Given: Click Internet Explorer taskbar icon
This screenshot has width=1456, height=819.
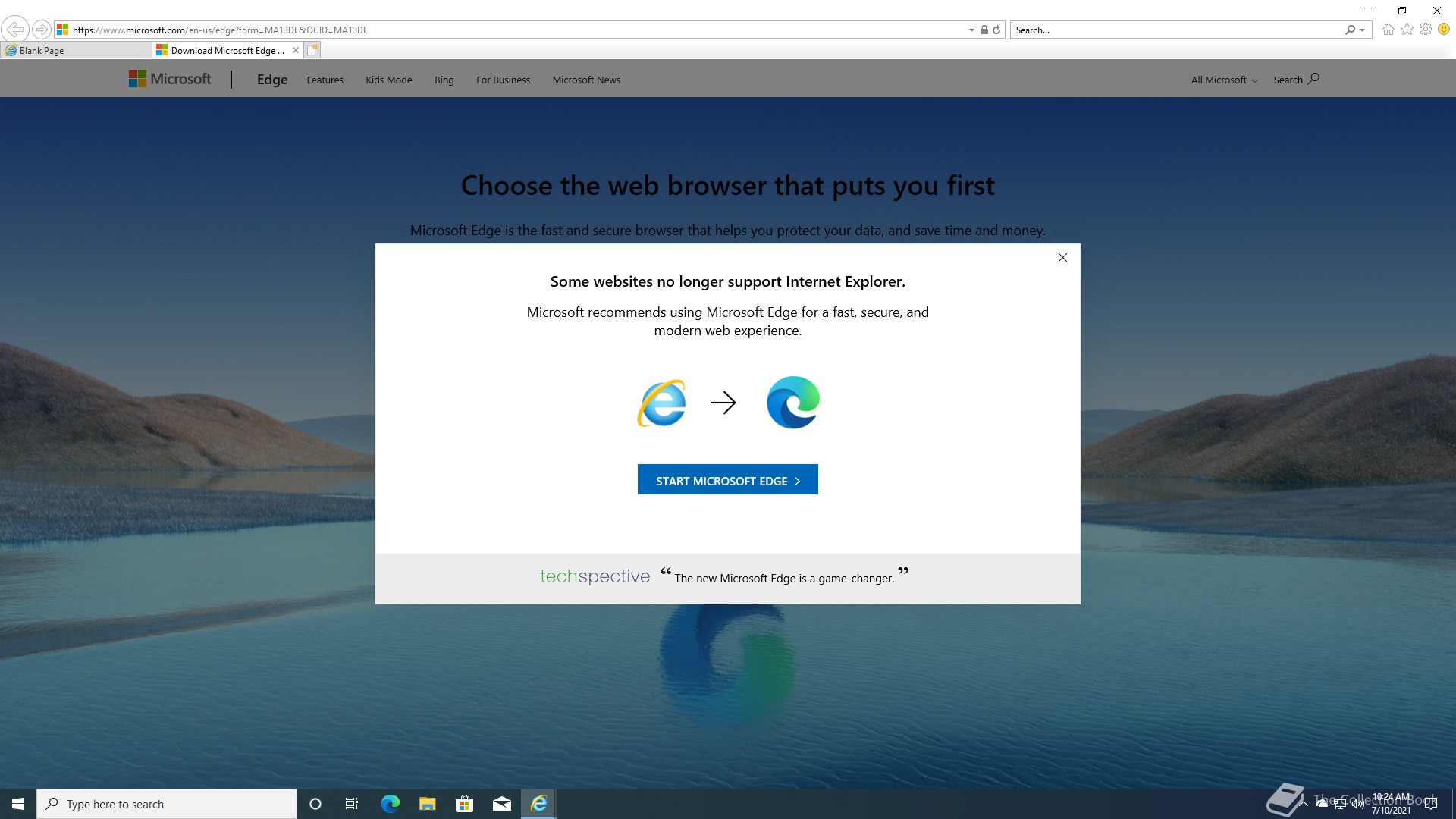Looking at the screenshot, I should 539,804.
